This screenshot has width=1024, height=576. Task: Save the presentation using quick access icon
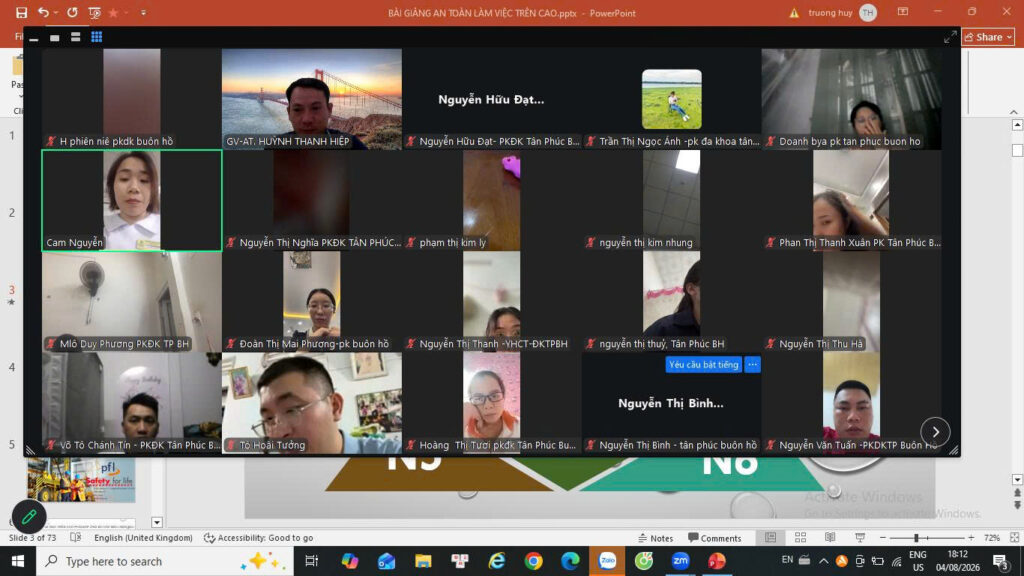(x=22, y=12)
